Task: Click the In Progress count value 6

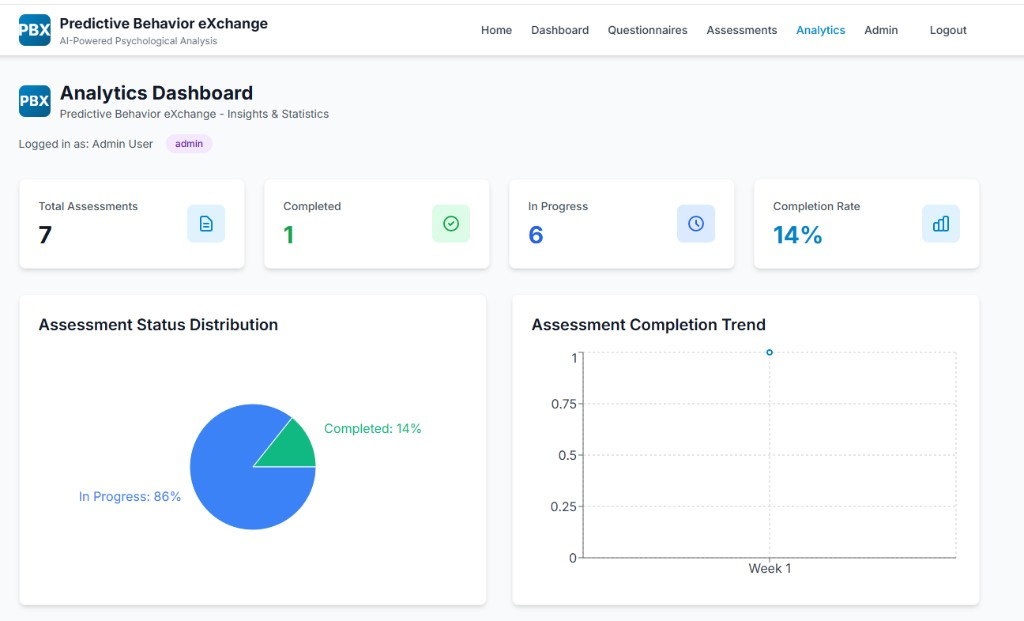Action: (536, 234)
